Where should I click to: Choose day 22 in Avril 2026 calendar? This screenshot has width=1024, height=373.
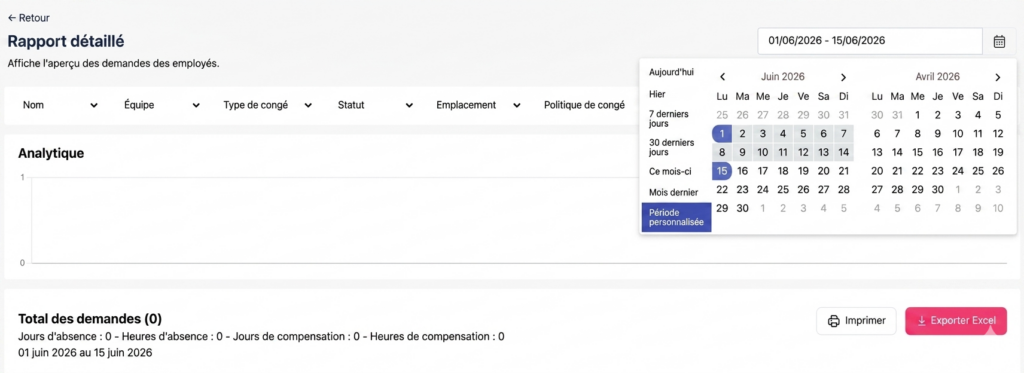click(917, 171)
